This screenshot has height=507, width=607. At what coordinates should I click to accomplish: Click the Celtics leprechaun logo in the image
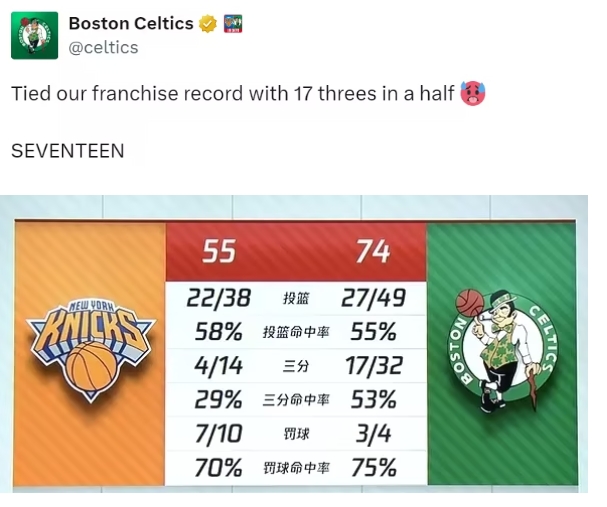click(501, 347)
